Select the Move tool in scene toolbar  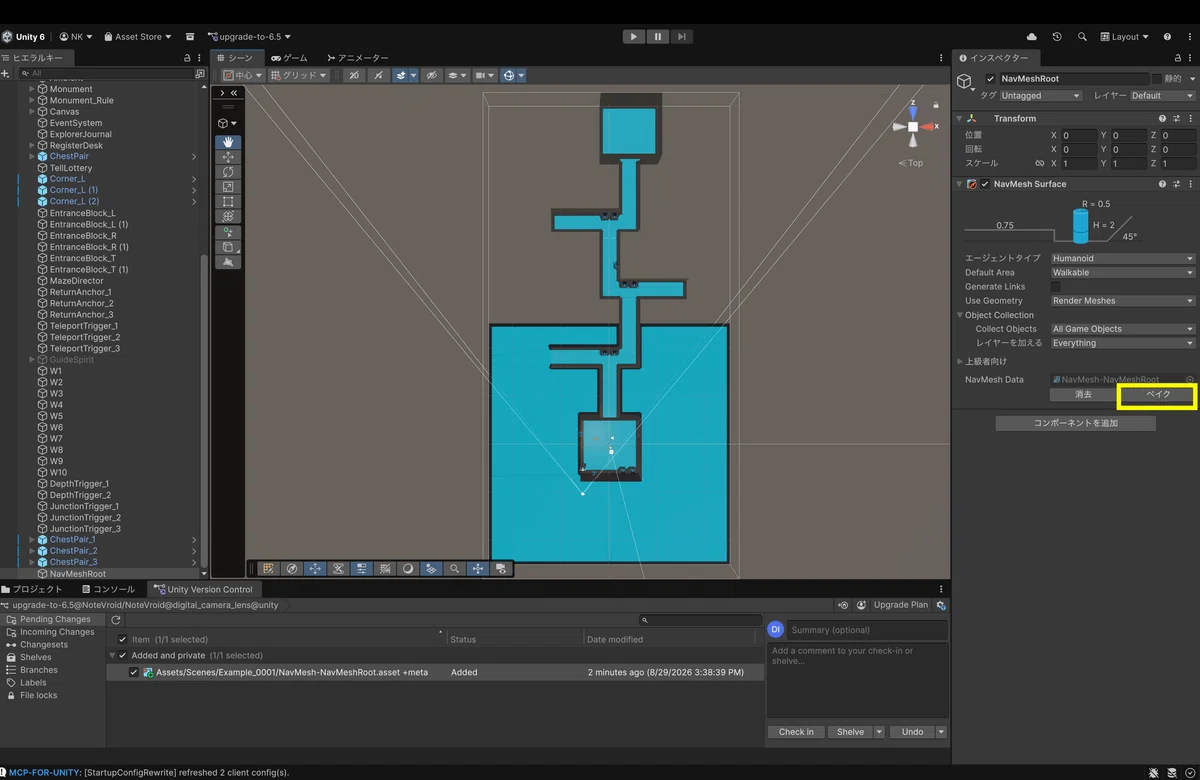(228, 157)
